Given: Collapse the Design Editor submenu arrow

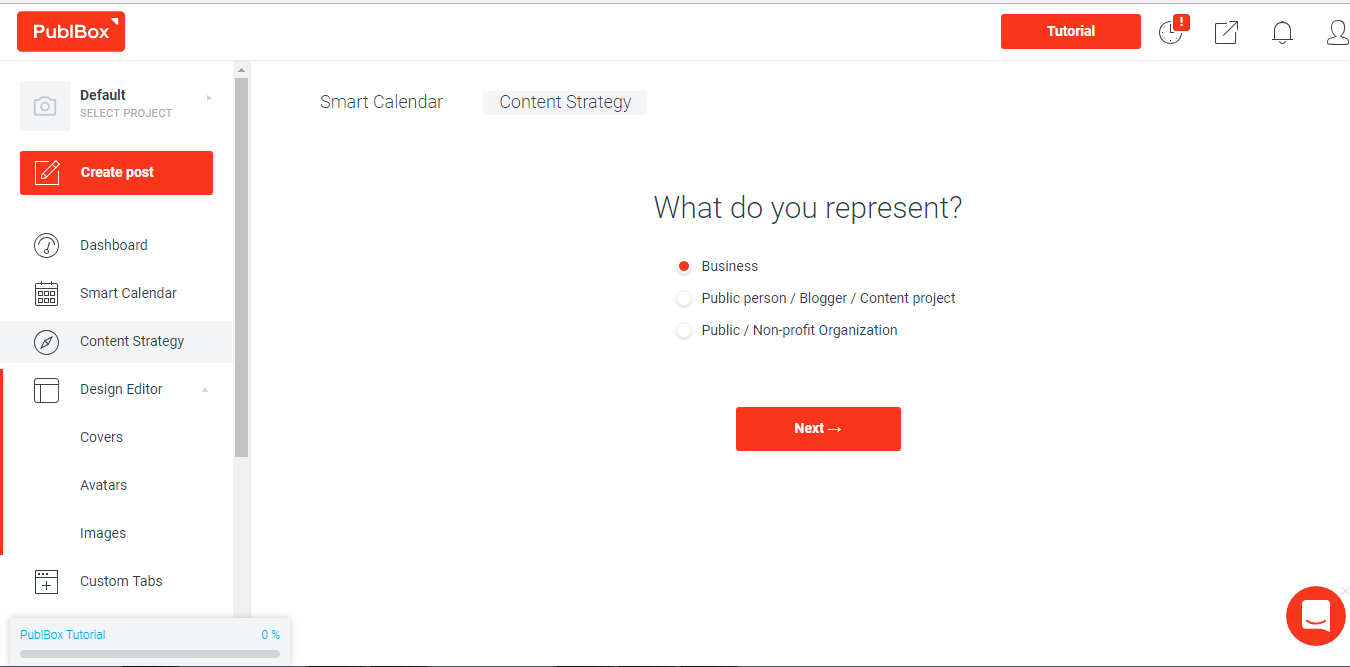Looking at the screenshot, I should point(205,390).
